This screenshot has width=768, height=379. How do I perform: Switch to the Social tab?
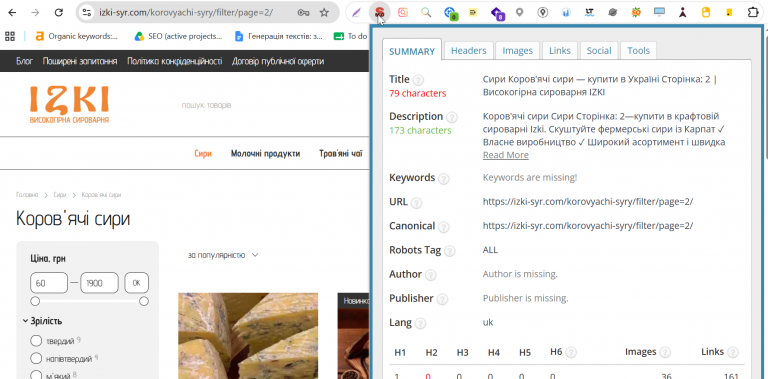coord(599,50)
